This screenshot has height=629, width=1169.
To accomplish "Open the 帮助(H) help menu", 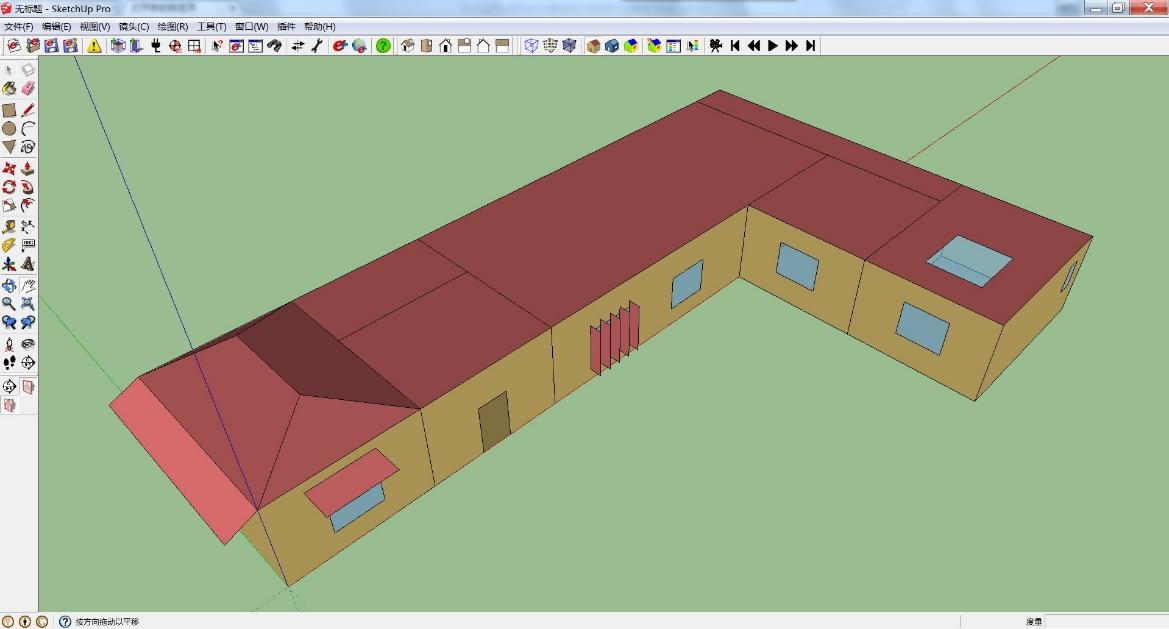I will coord(319,27).
